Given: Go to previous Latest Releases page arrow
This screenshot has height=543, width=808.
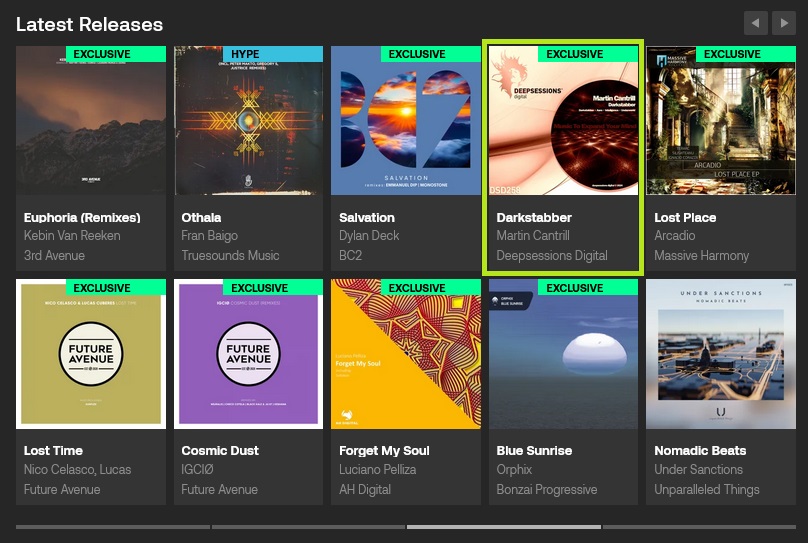Looking at the screenshot, I should (755, 23).
